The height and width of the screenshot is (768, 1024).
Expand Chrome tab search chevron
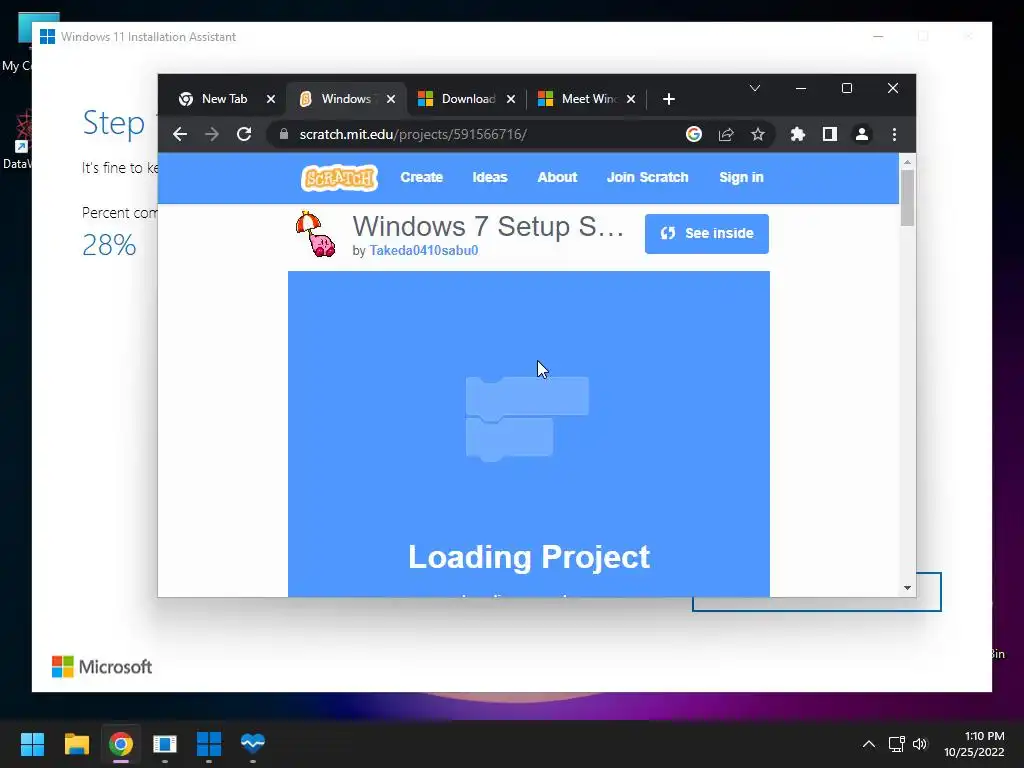click(x=755, y=88)
